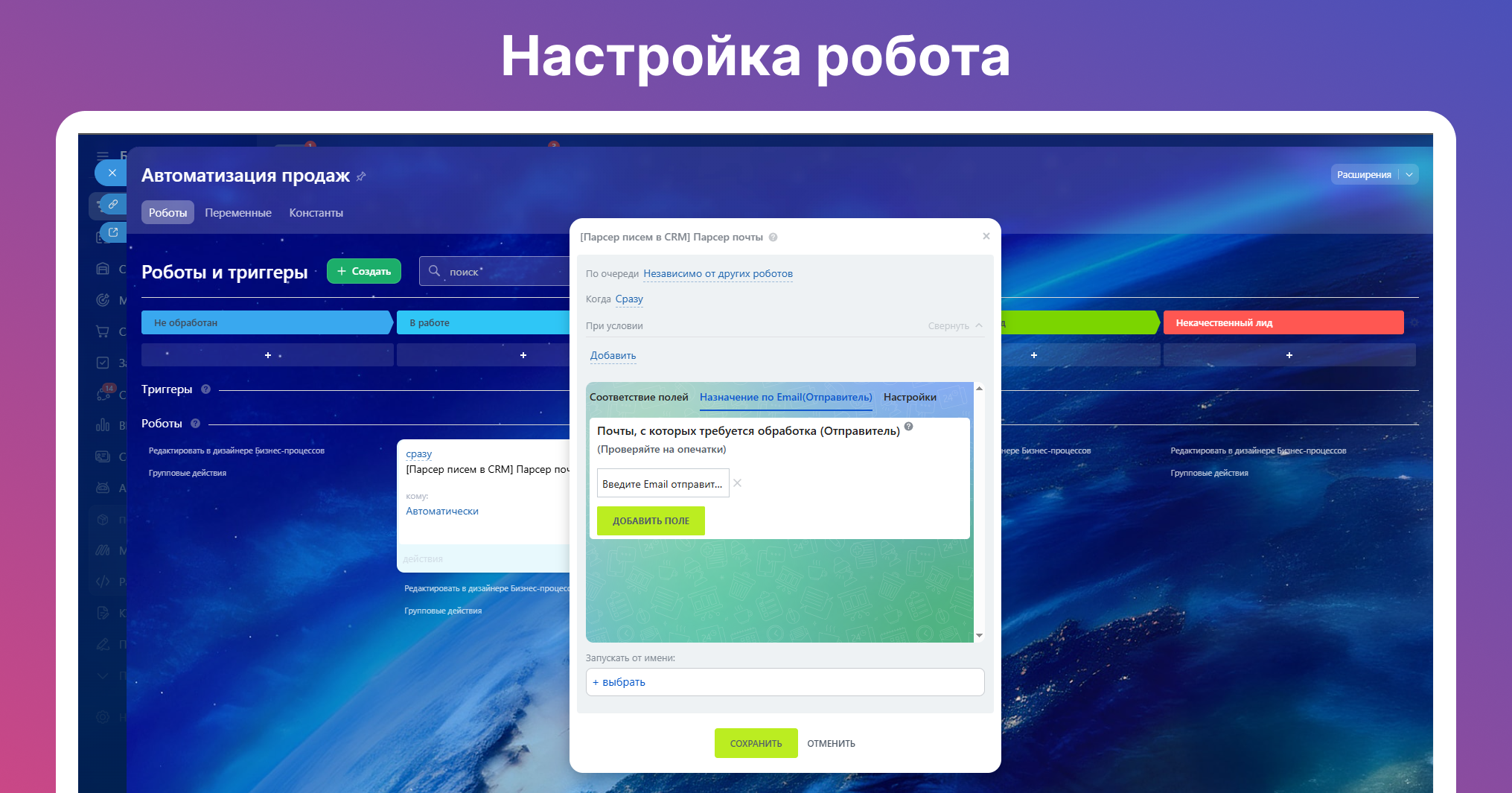Click the Автоматически recipient link

tap(442, 511)
